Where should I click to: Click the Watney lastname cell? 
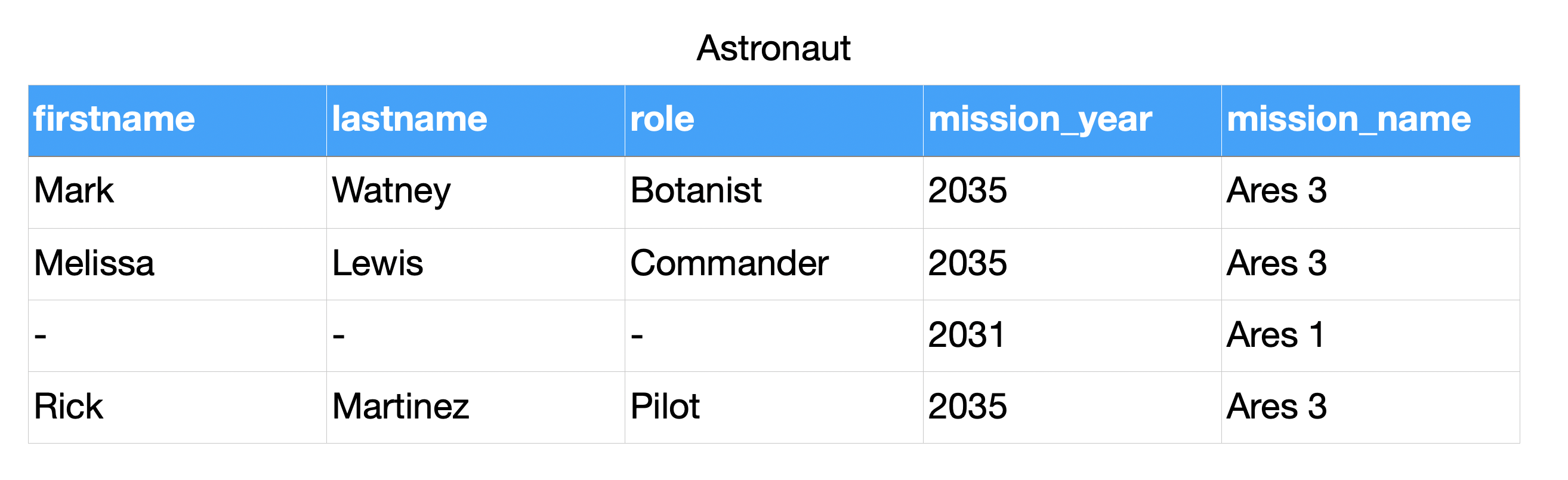(391, 191)
